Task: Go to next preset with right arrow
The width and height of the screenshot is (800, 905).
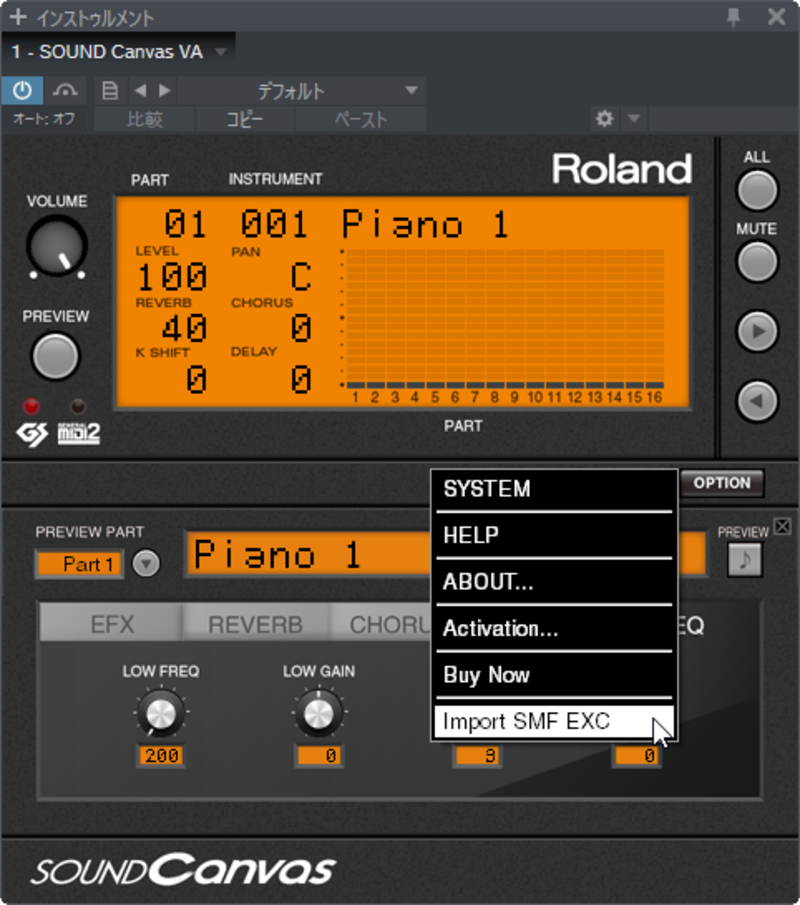Action: 165,91
